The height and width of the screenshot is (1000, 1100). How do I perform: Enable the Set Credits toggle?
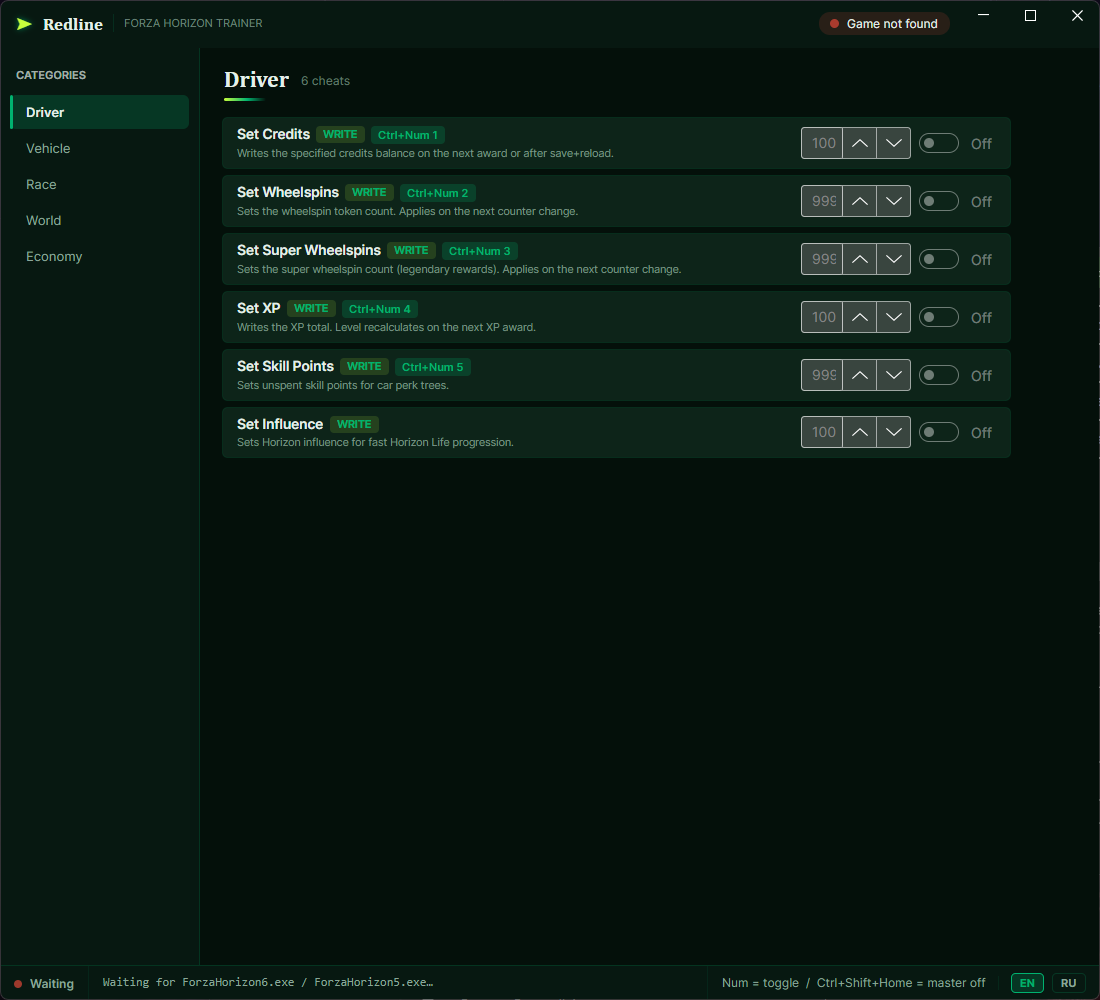coord(939,143)
